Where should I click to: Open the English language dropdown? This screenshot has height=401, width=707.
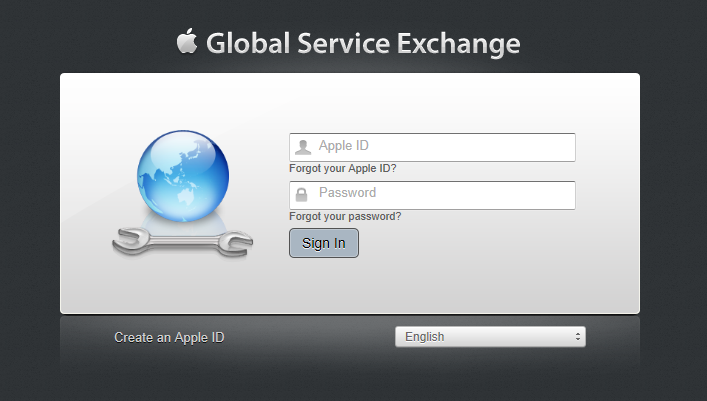[490, 337]
